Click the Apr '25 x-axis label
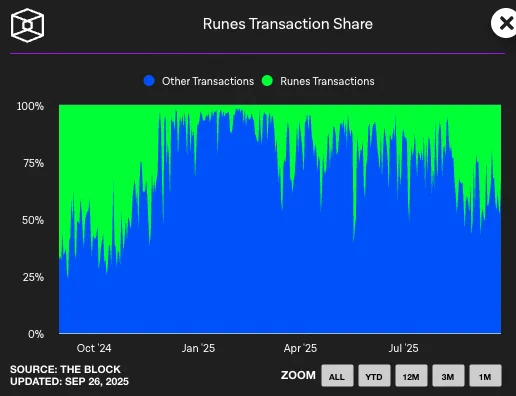Image resolution: width=516 pixels, height=396 pixels. 300,348
